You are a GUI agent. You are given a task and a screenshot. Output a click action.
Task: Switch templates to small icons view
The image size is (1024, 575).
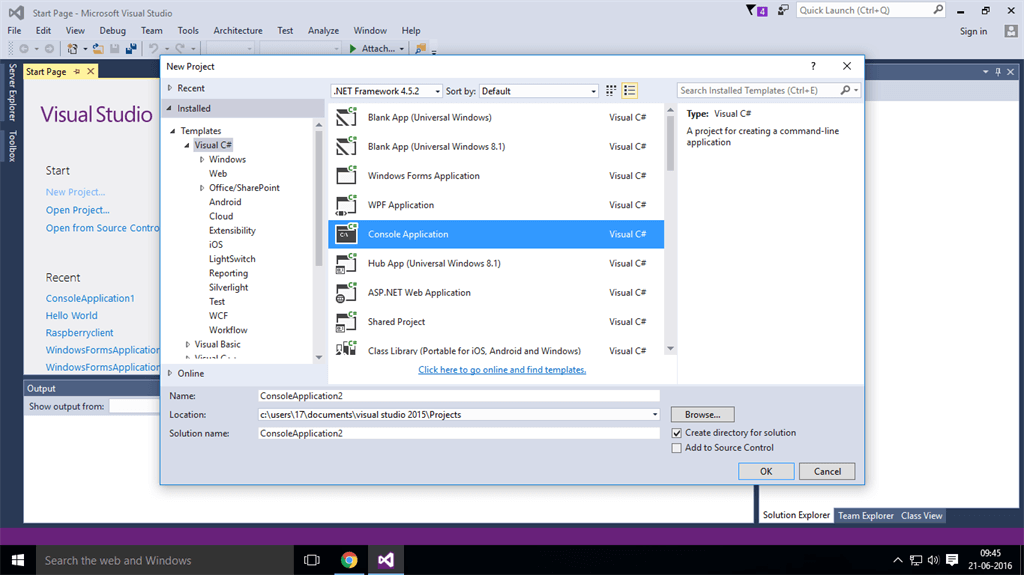click(611, 91)
